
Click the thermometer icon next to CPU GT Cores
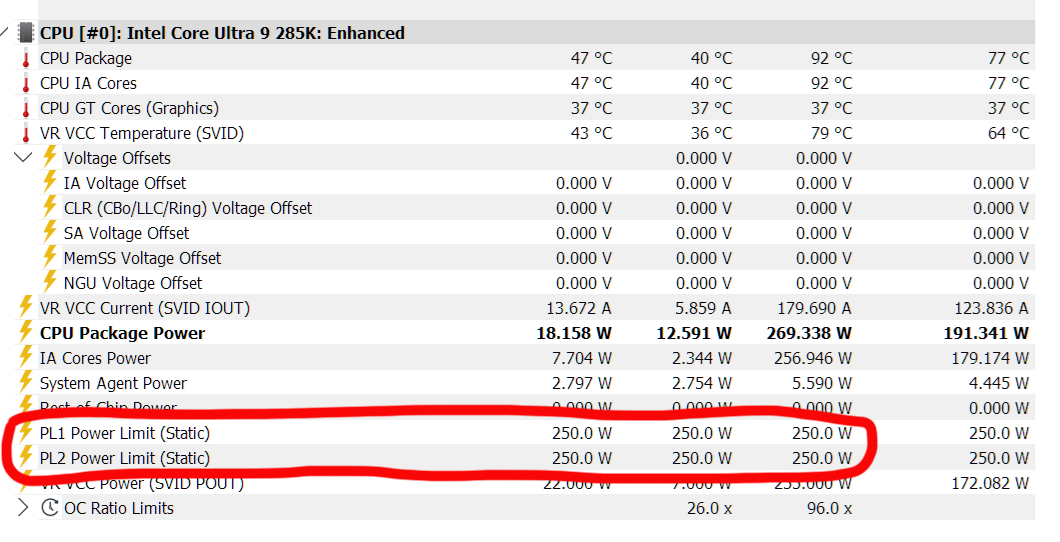click(x=26, y=109)
